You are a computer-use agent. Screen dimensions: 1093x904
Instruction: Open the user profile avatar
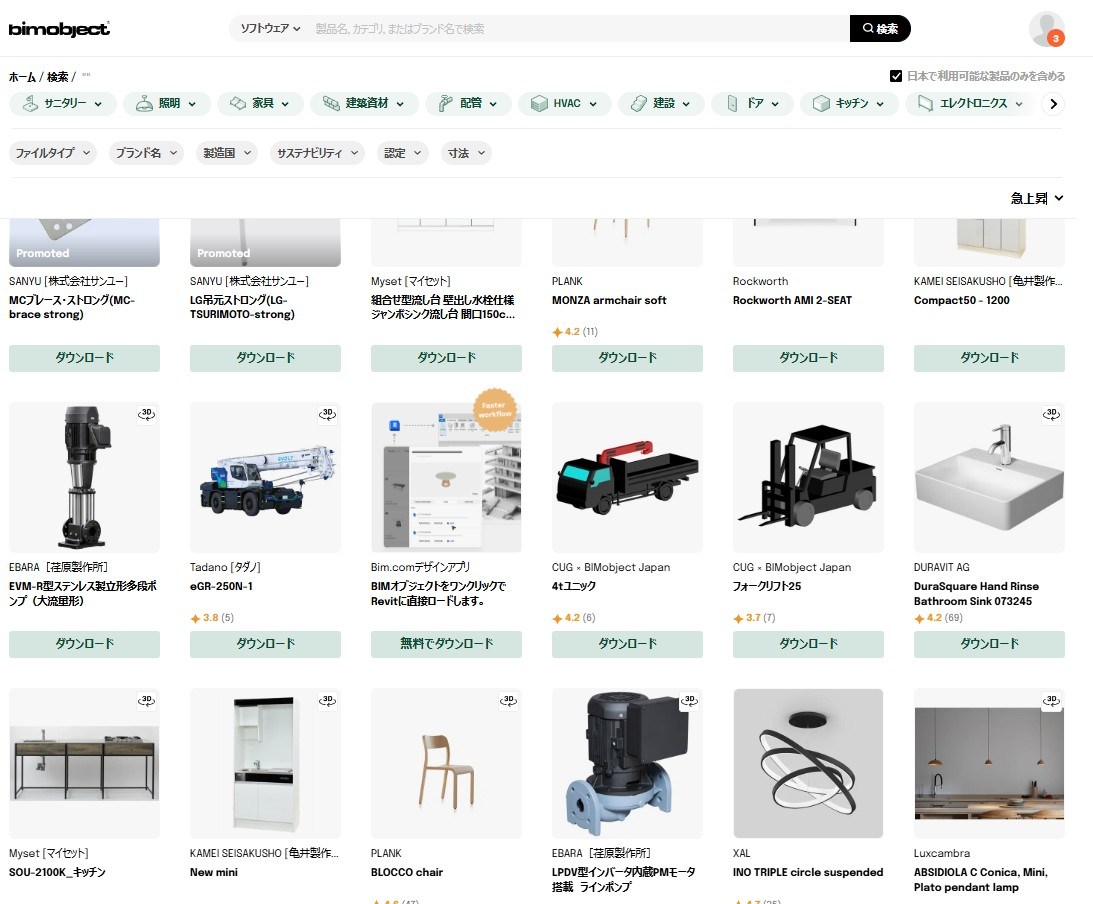tap(1046, 29)
